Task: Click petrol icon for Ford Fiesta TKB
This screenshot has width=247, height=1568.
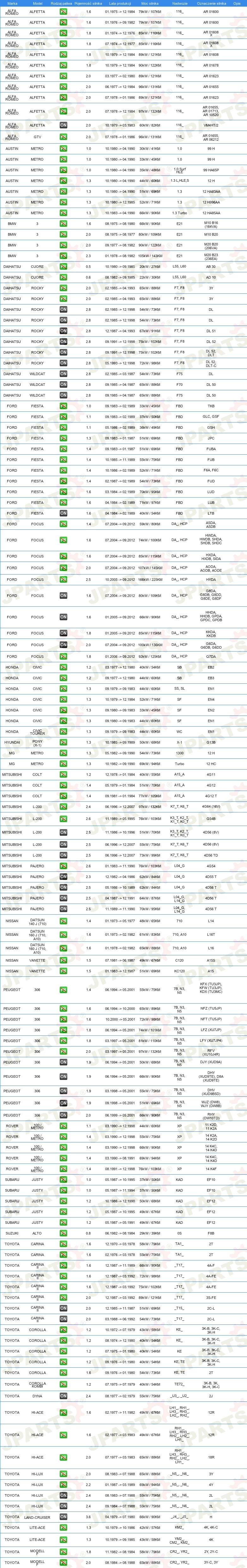Action: click(63, 406)
